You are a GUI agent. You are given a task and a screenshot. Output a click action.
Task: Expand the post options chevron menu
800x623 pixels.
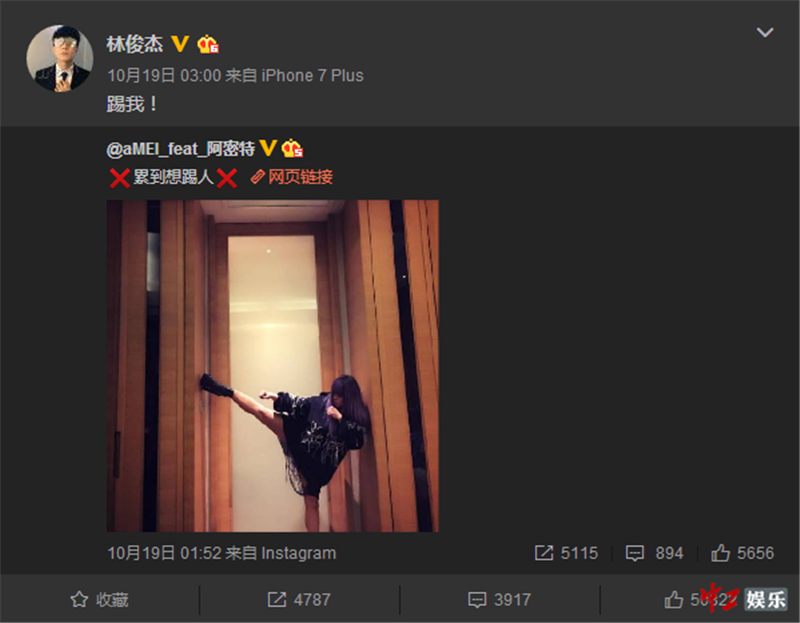764,33
